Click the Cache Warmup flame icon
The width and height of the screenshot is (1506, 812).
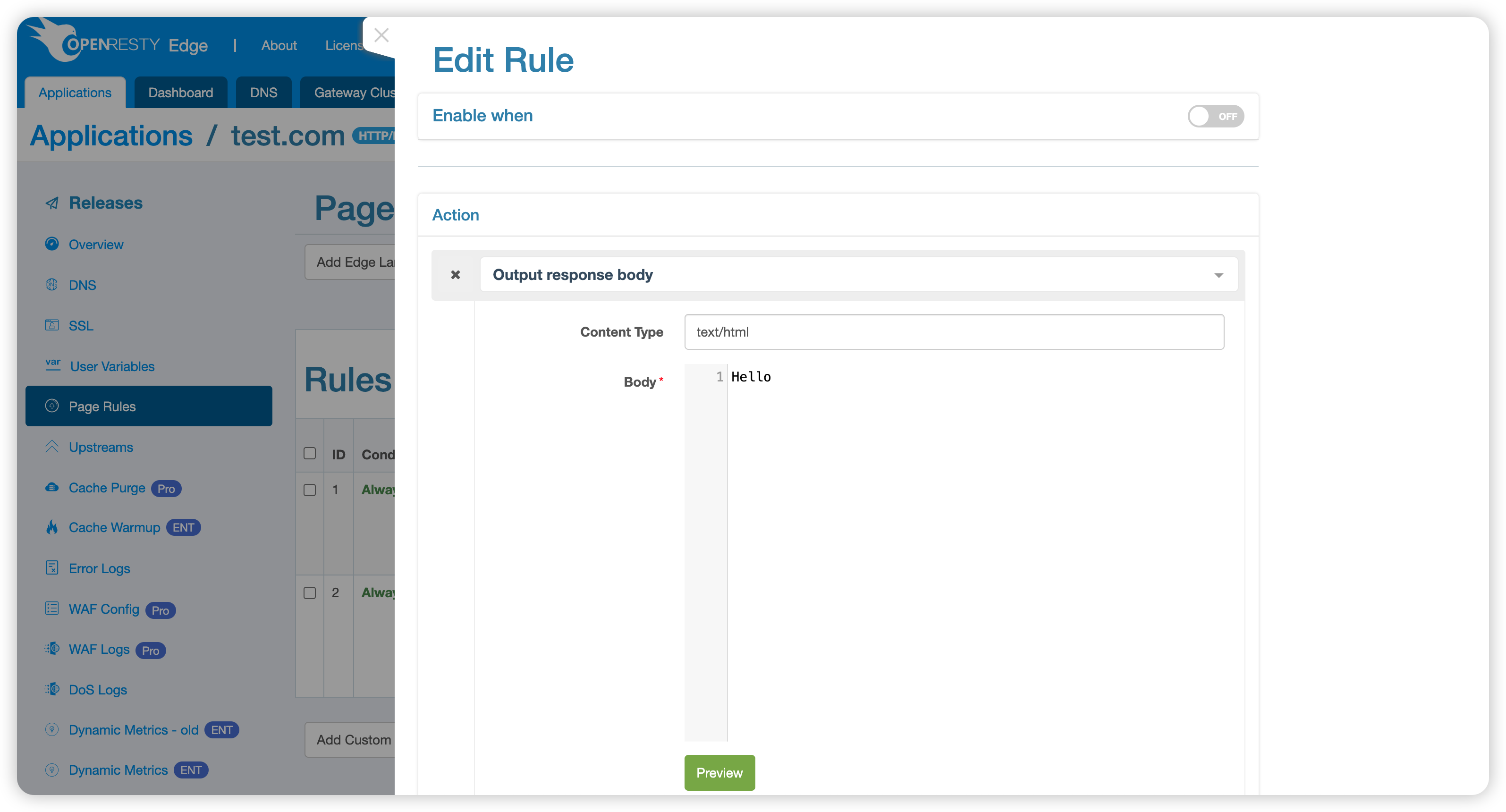tap(52, 527)
